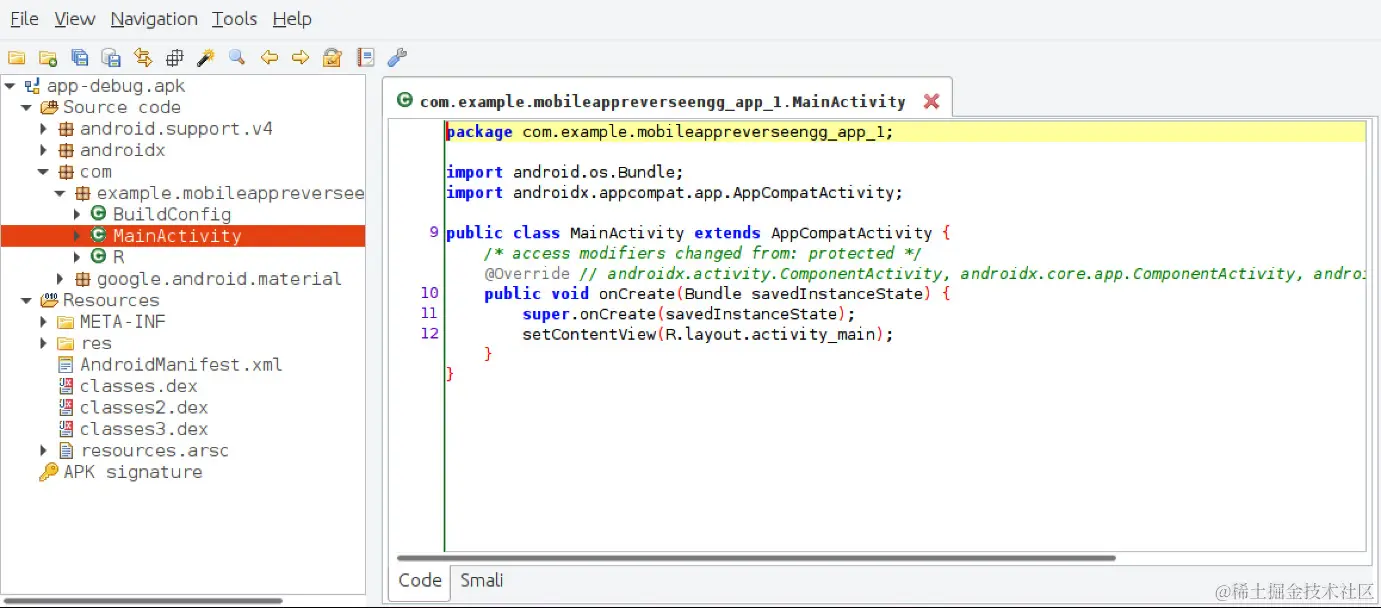This screenshot has width=1381, height=608.
Task: Click the AndroidManifest.xml file icon
Action: pyautogui.click(x=66, y=365)
